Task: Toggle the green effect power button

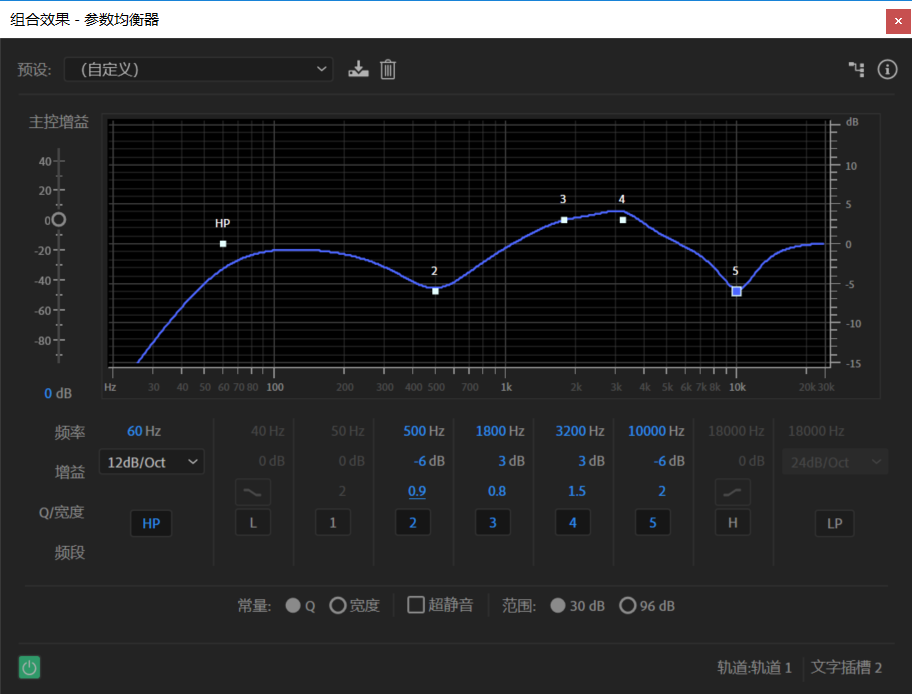Action: coord(29,667)
